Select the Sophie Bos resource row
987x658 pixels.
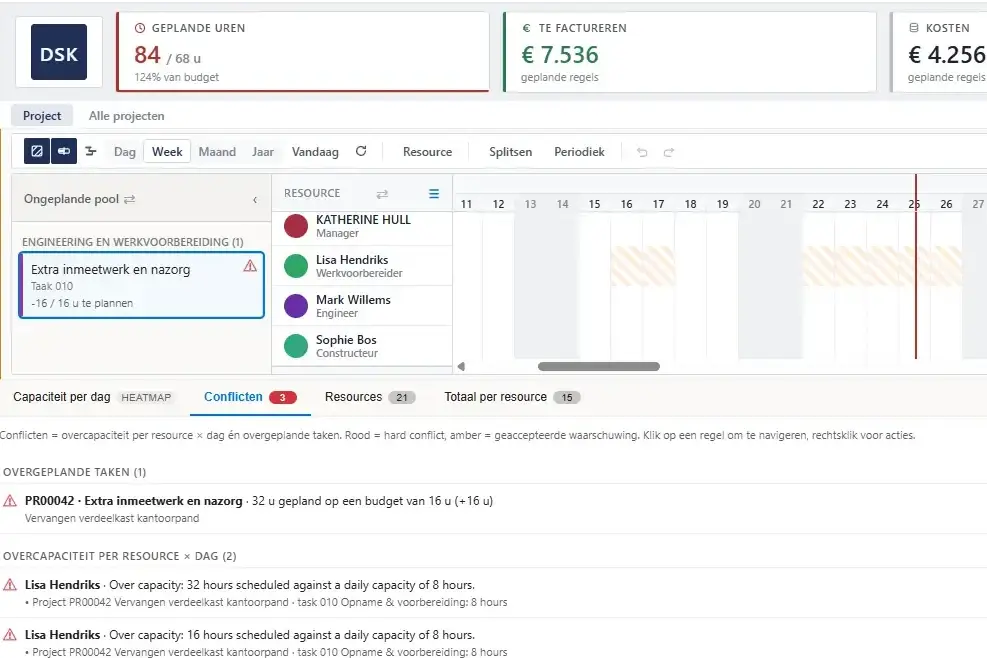362,346
